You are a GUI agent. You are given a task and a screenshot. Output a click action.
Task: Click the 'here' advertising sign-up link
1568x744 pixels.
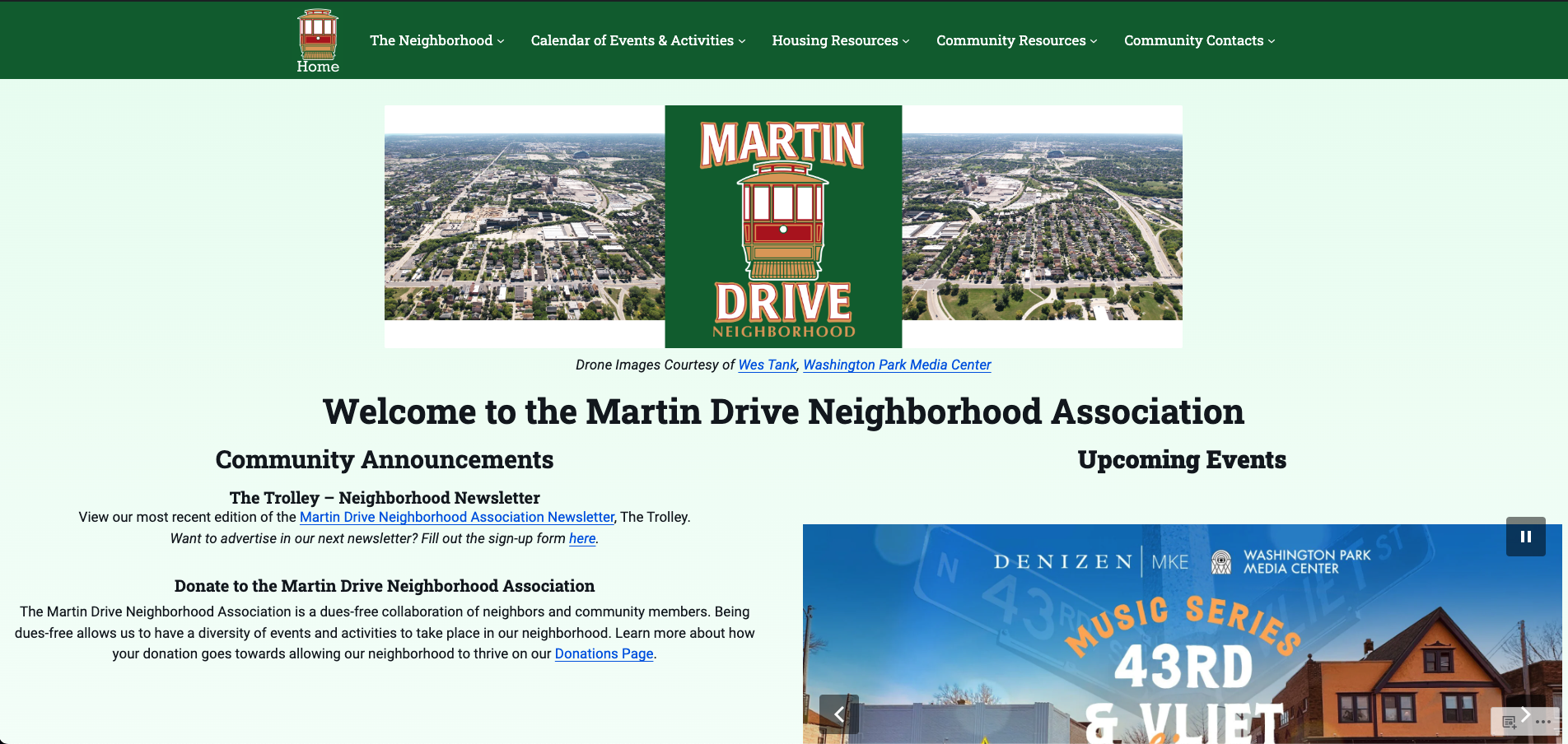(x=582, y=538)
